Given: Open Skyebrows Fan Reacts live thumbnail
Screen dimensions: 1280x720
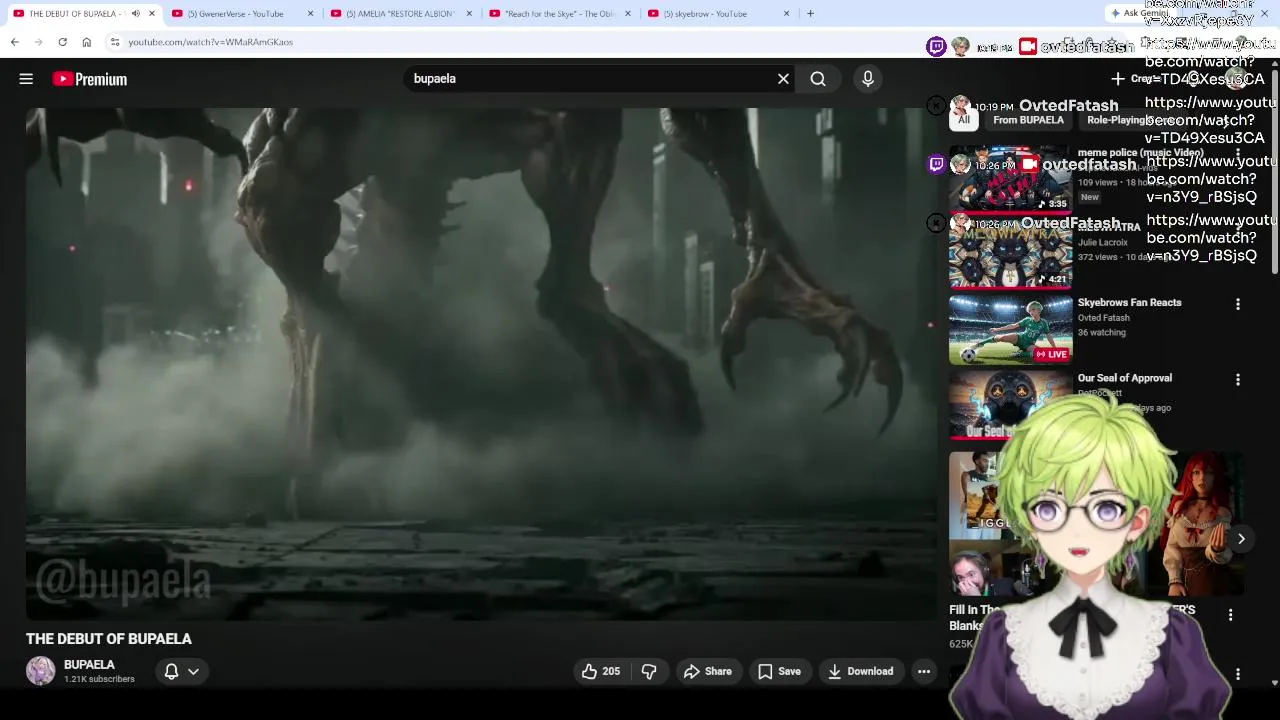Looking at the screenshot, I should (1010, 330).
